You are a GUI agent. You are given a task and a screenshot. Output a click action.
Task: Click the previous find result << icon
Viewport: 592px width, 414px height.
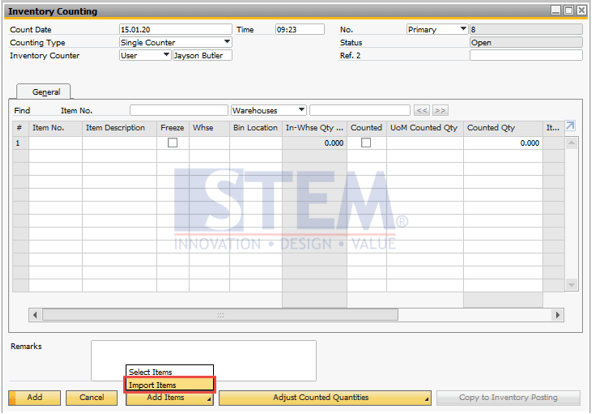pyautogui.click(x=422, y=111)
